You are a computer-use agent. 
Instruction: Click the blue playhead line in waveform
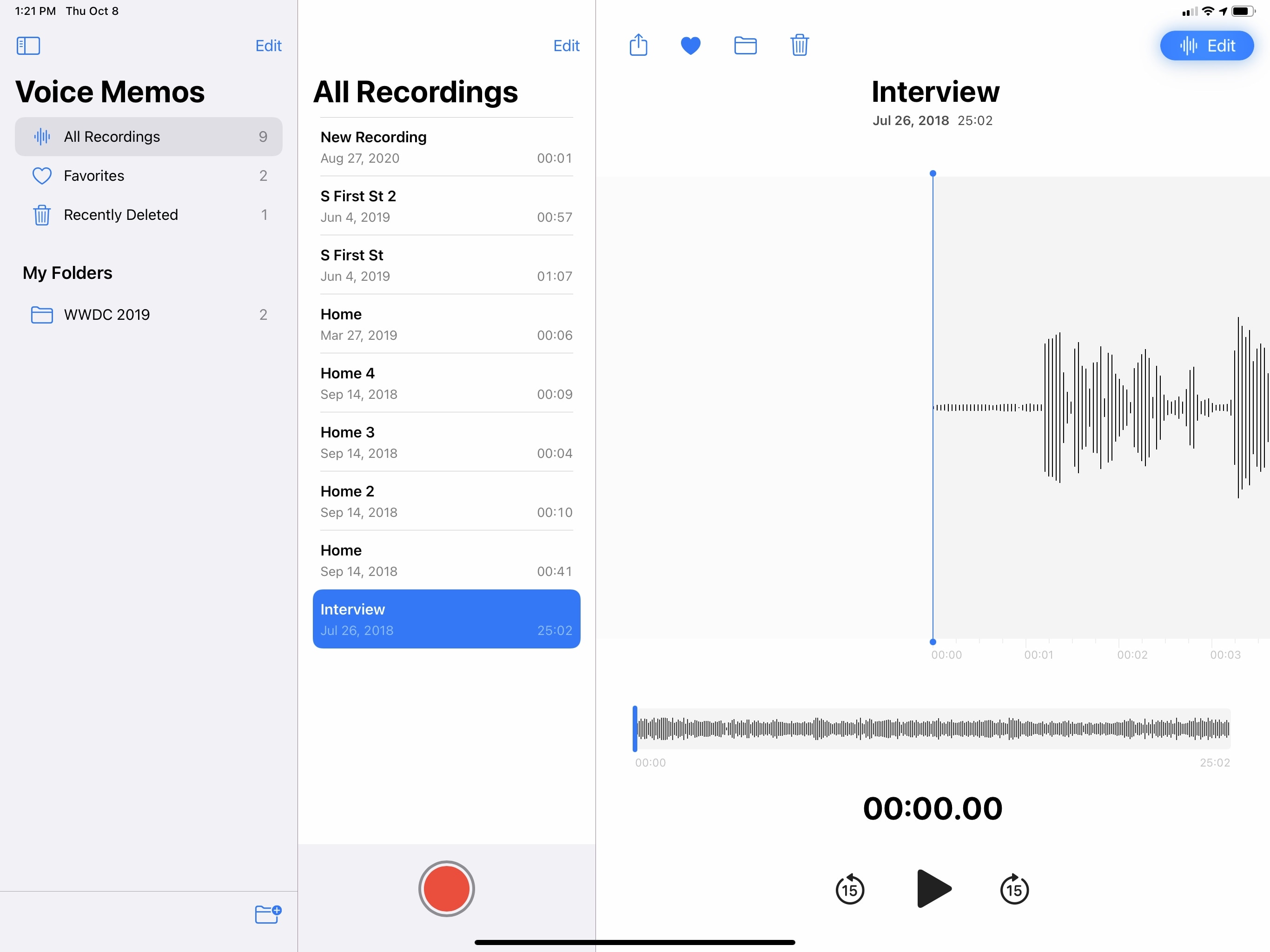pyautogui.click(x=933, y=408)
